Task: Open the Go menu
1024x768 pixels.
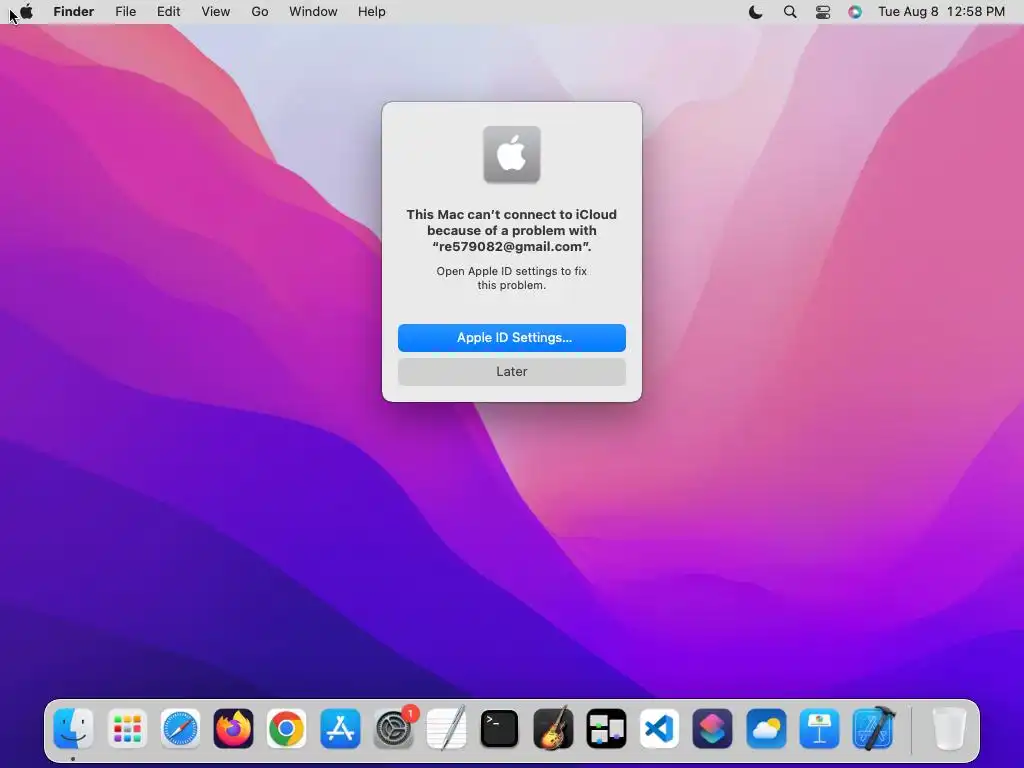Action: (260, 12)
